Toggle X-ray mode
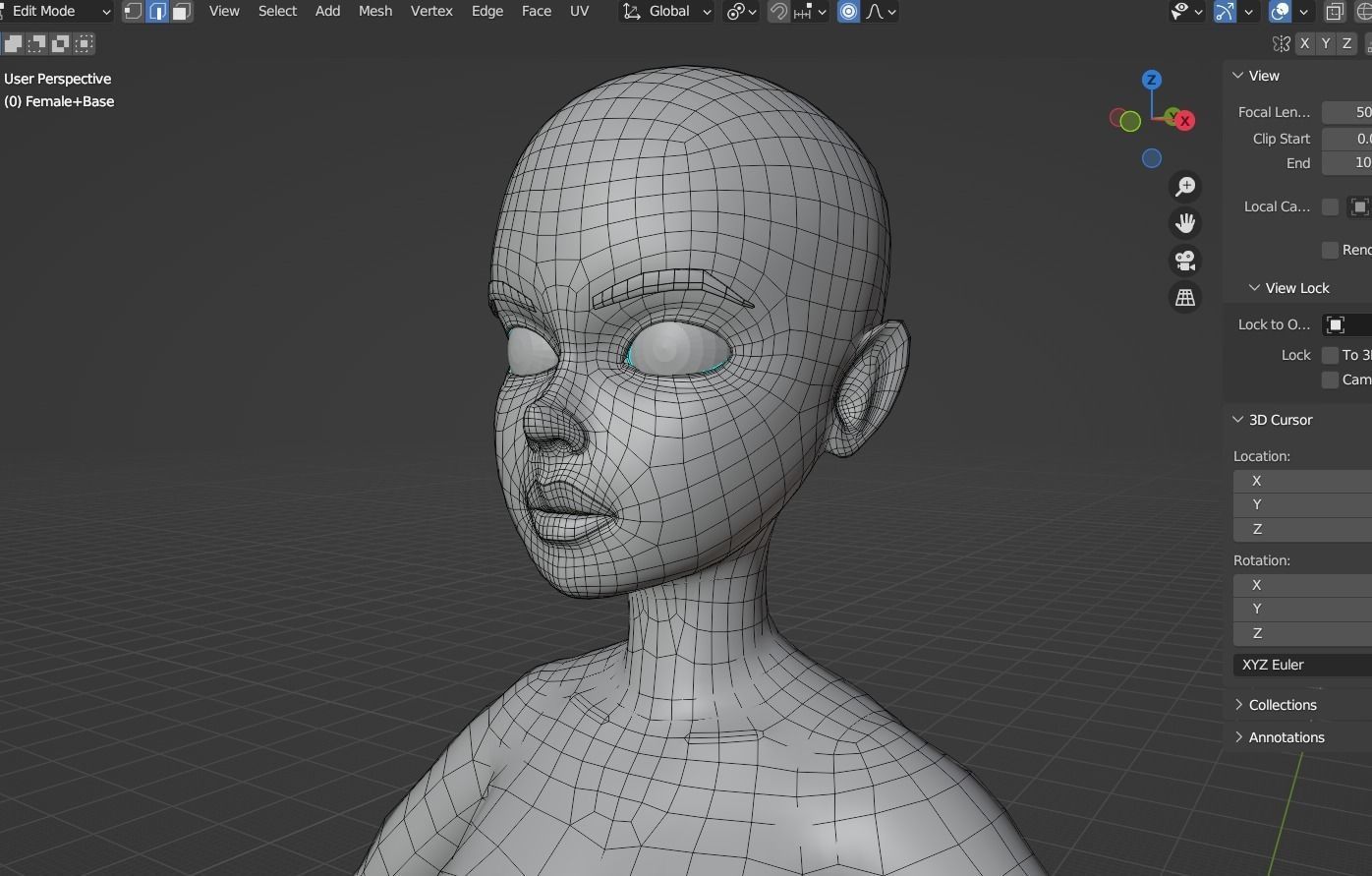 [1335, 12]
